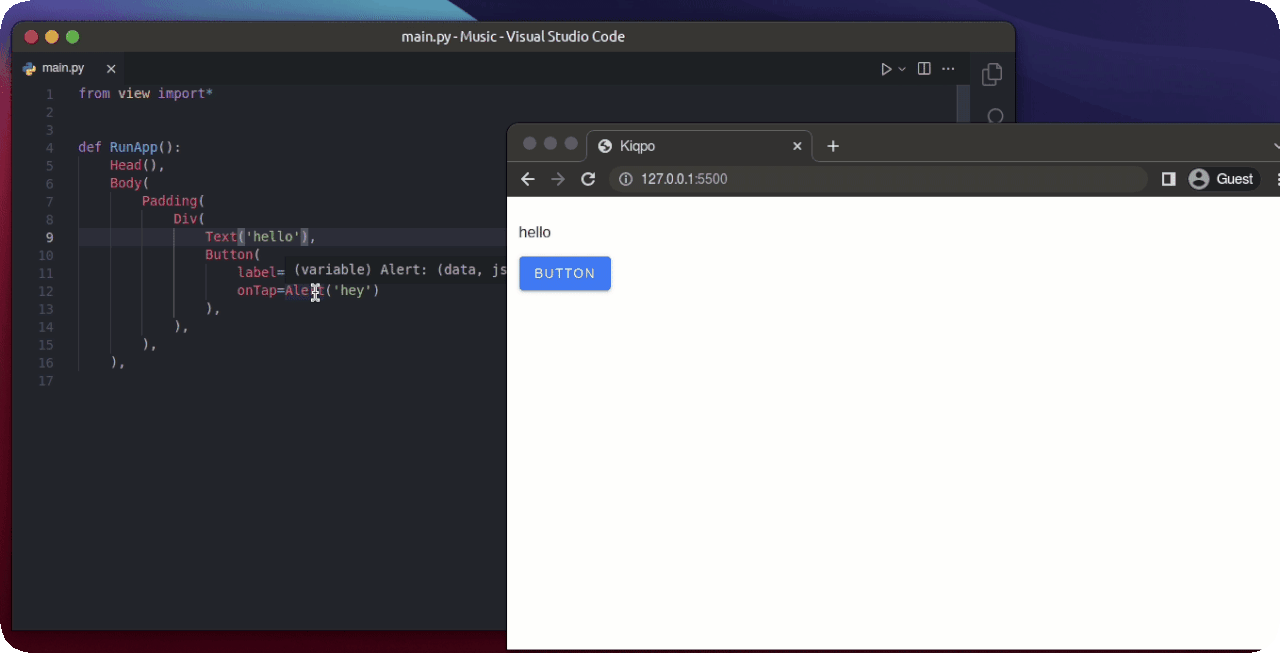The width and height of the screenshot is (1280, 653).
Task: Click 'from view import*' on line 1
Action: 146,93
